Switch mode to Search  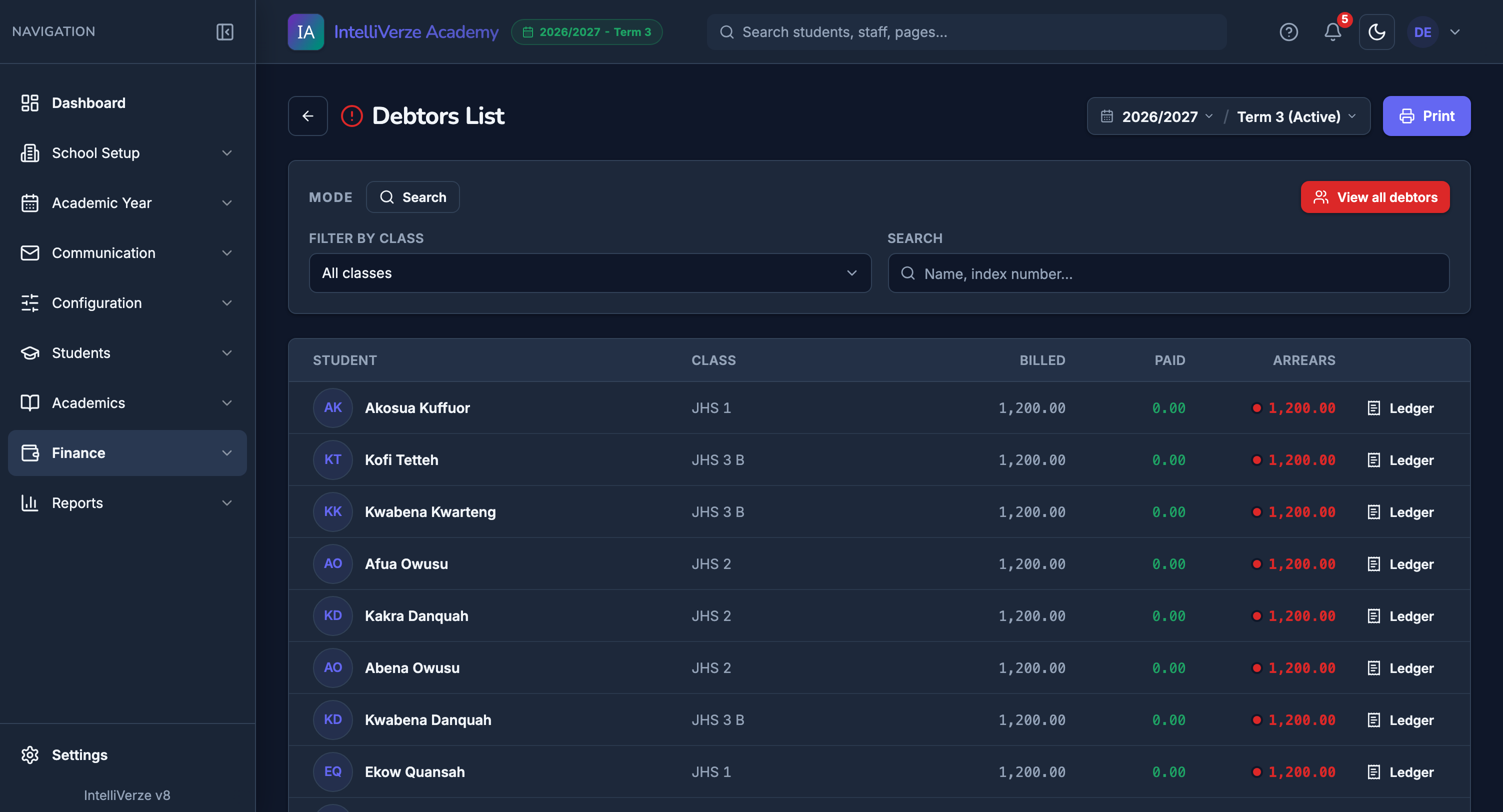coord(412,197)
